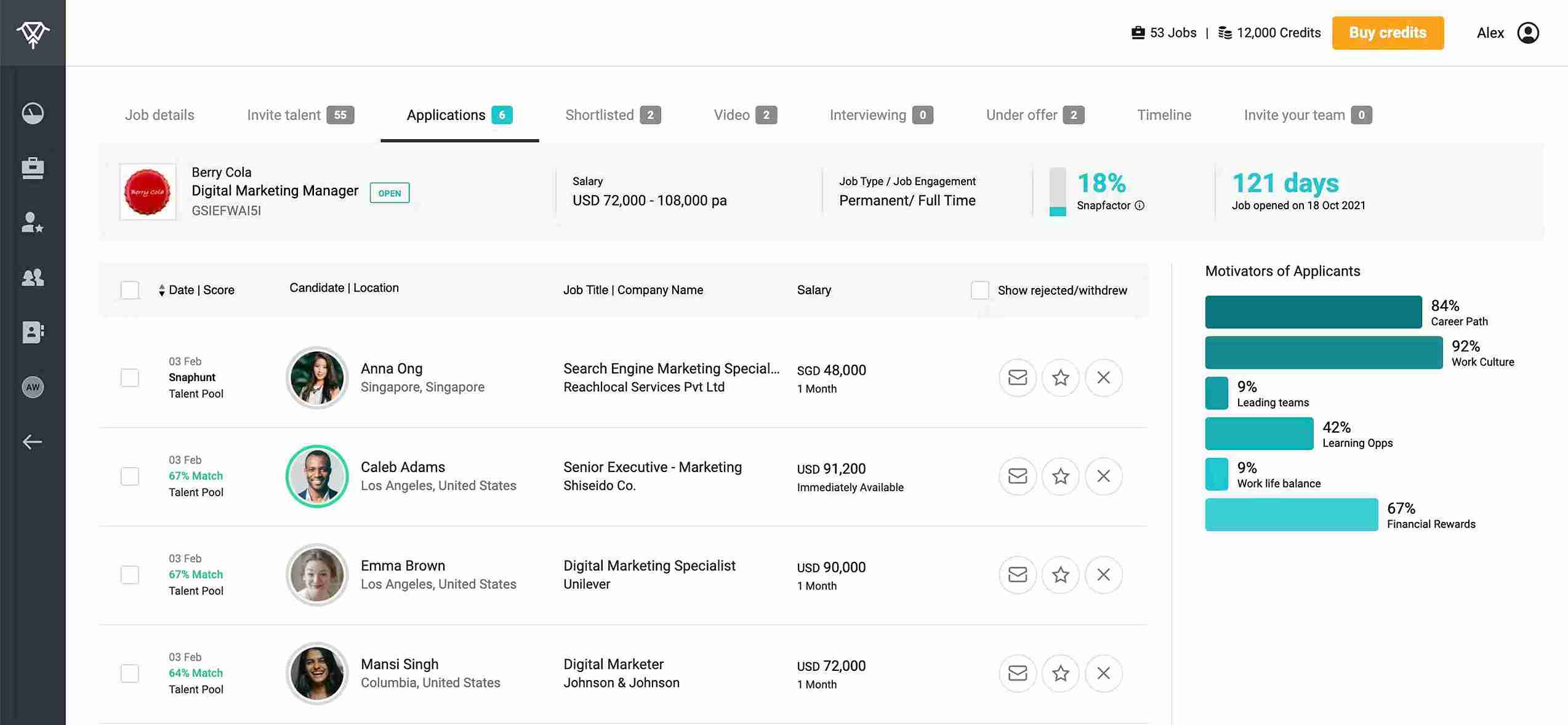Viewport: 1568px width, 725px height.
Task: Click the Buy credits button
Action: tap(1387, 33)
